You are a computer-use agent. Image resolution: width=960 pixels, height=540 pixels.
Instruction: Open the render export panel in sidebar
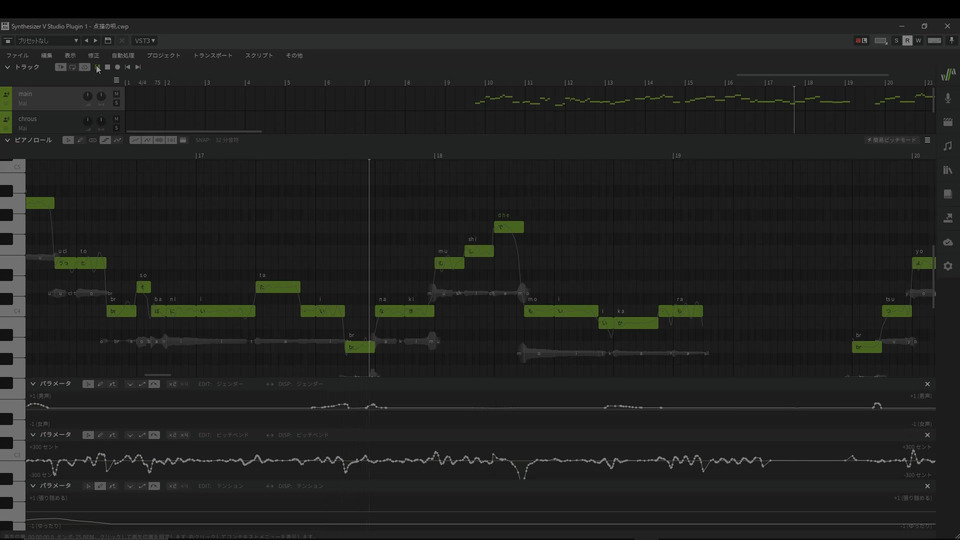(948, 218)
